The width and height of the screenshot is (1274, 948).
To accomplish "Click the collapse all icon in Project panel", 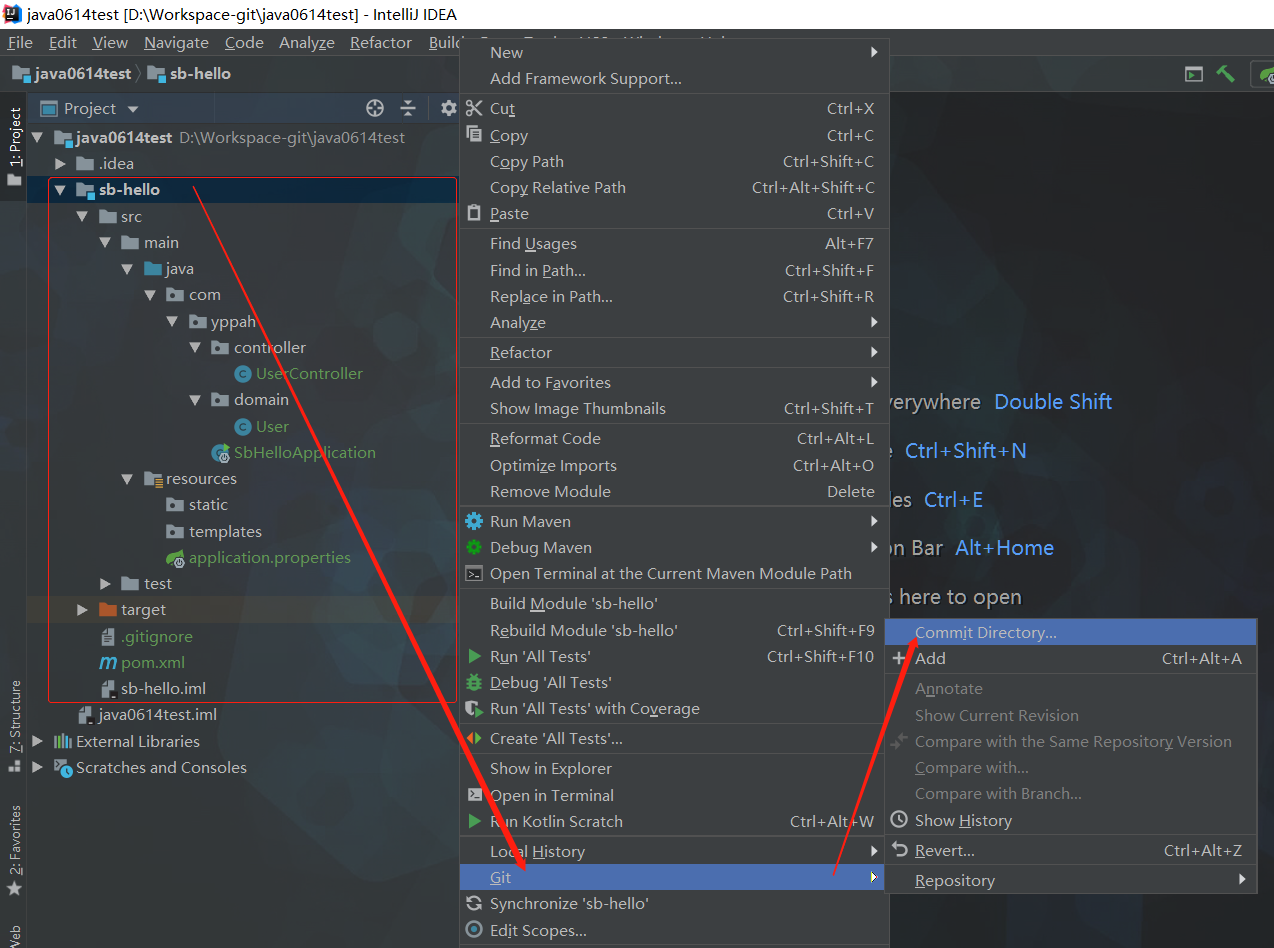I will [x=408, y=109].
